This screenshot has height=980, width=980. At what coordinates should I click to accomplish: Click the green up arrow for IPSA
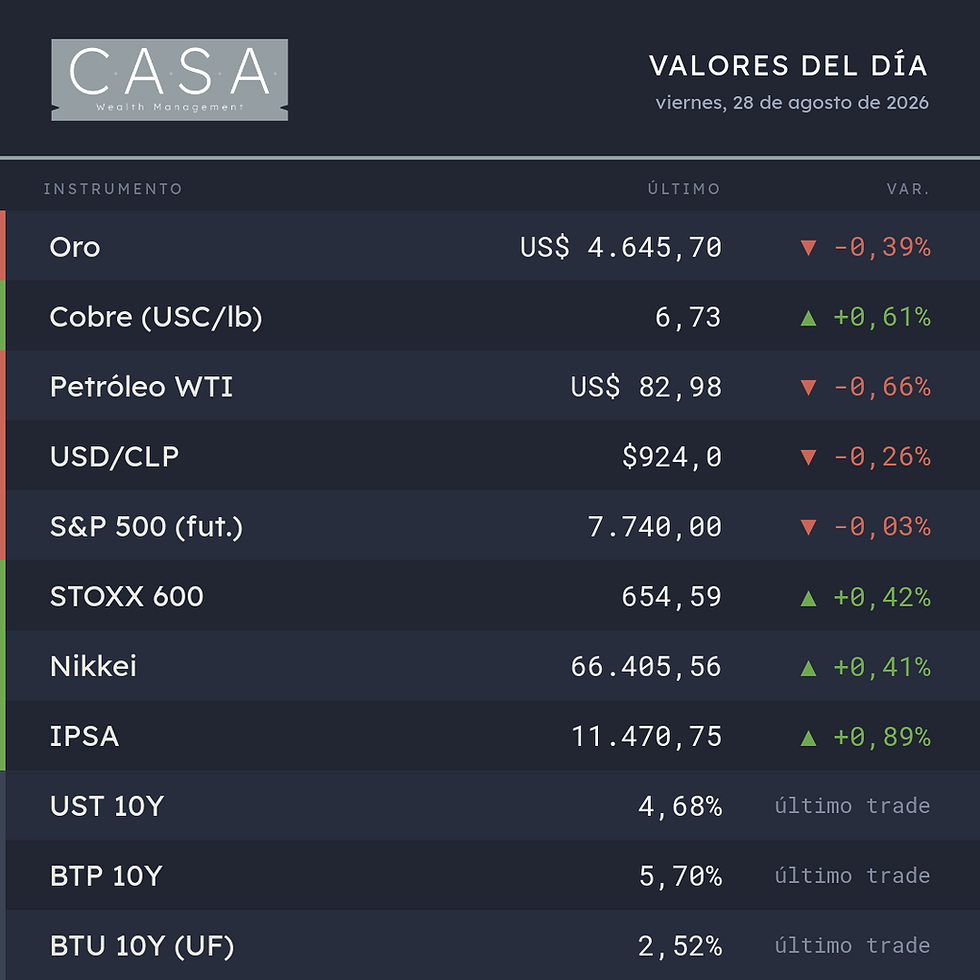(808, 738)
